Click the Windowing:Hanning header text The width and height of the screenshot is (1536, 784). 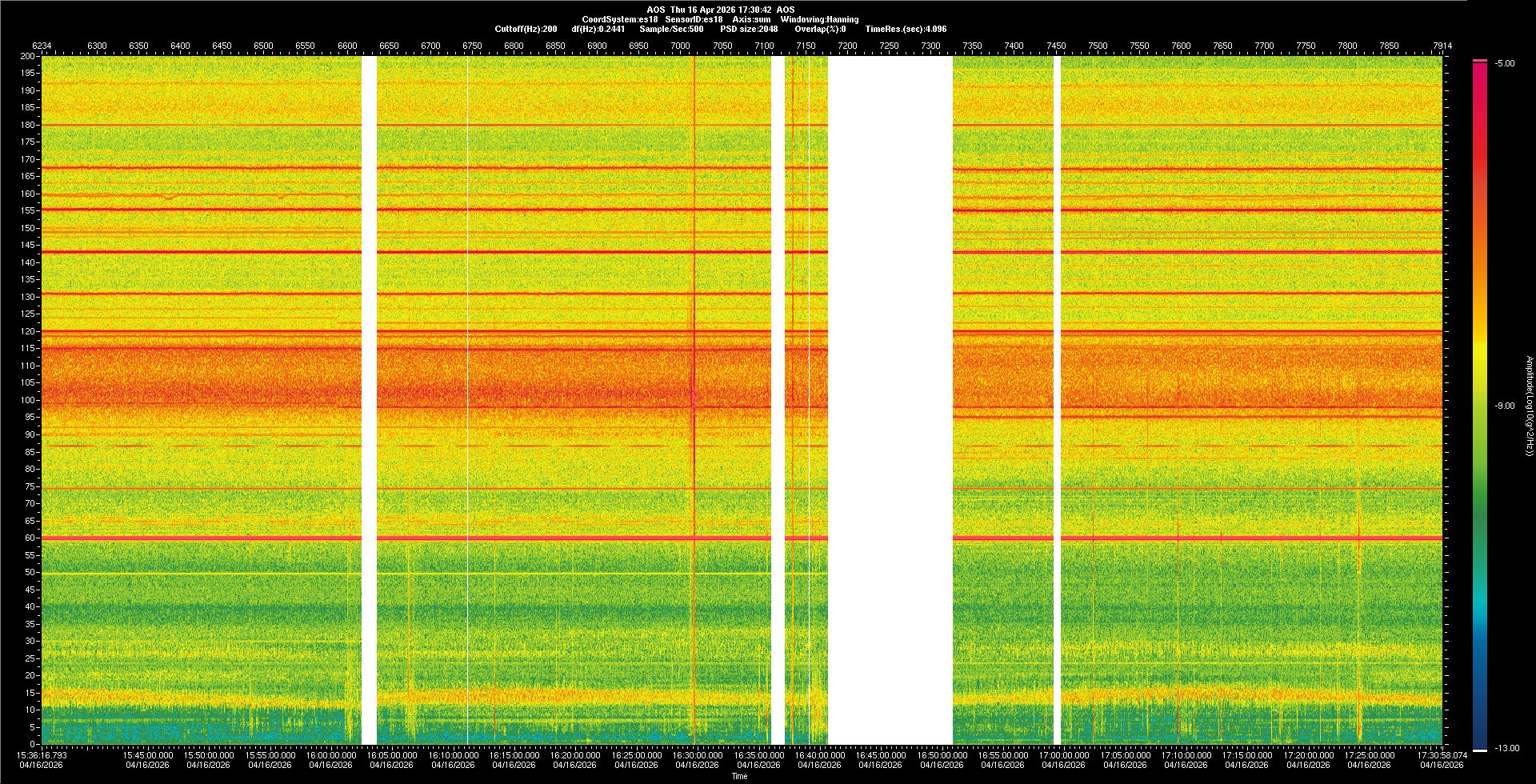pyautogui.click(x=819, y=19)
